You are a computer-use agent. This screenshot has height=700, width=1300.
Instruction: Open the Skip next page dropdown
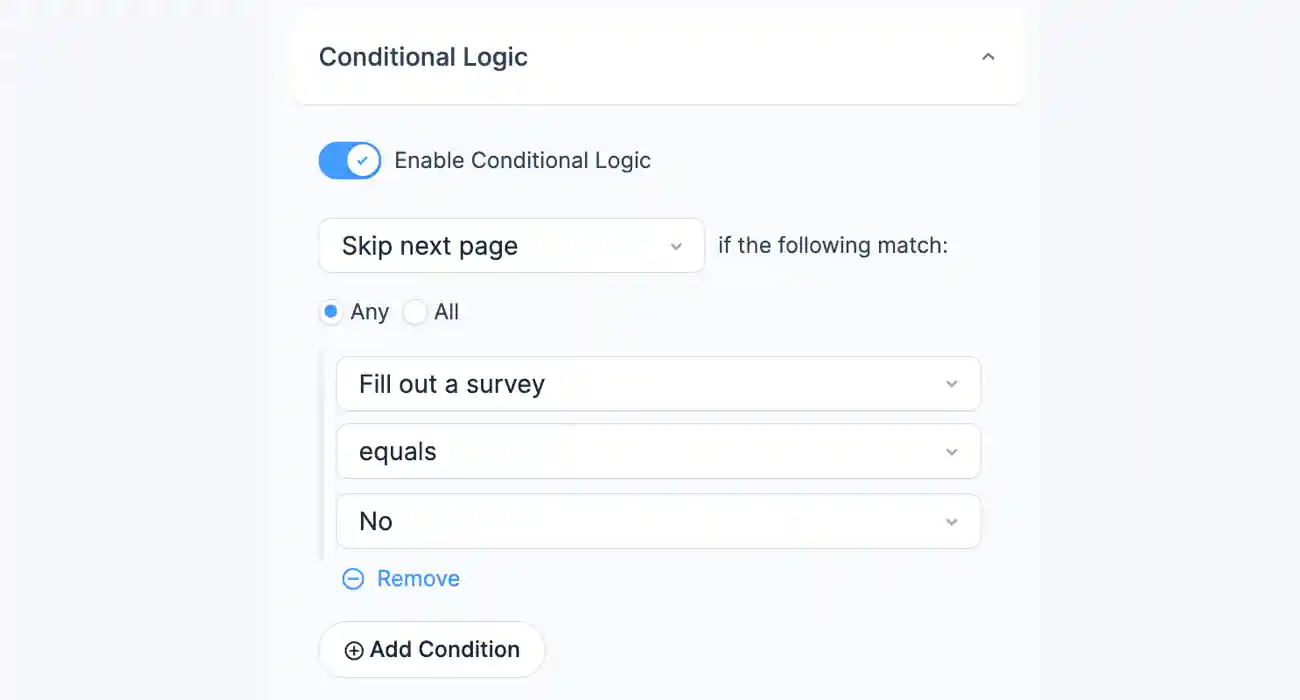point(510,245)
